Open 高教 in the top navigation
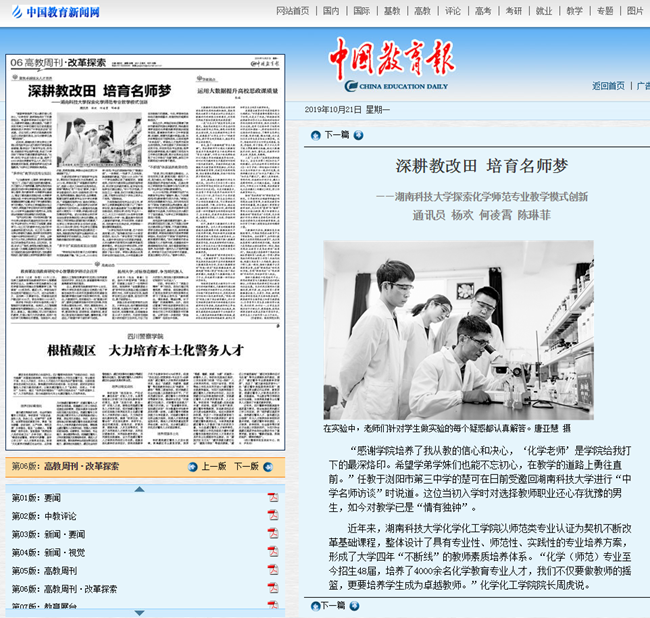This screenshot has height=618, width=650. coord(422,11)
